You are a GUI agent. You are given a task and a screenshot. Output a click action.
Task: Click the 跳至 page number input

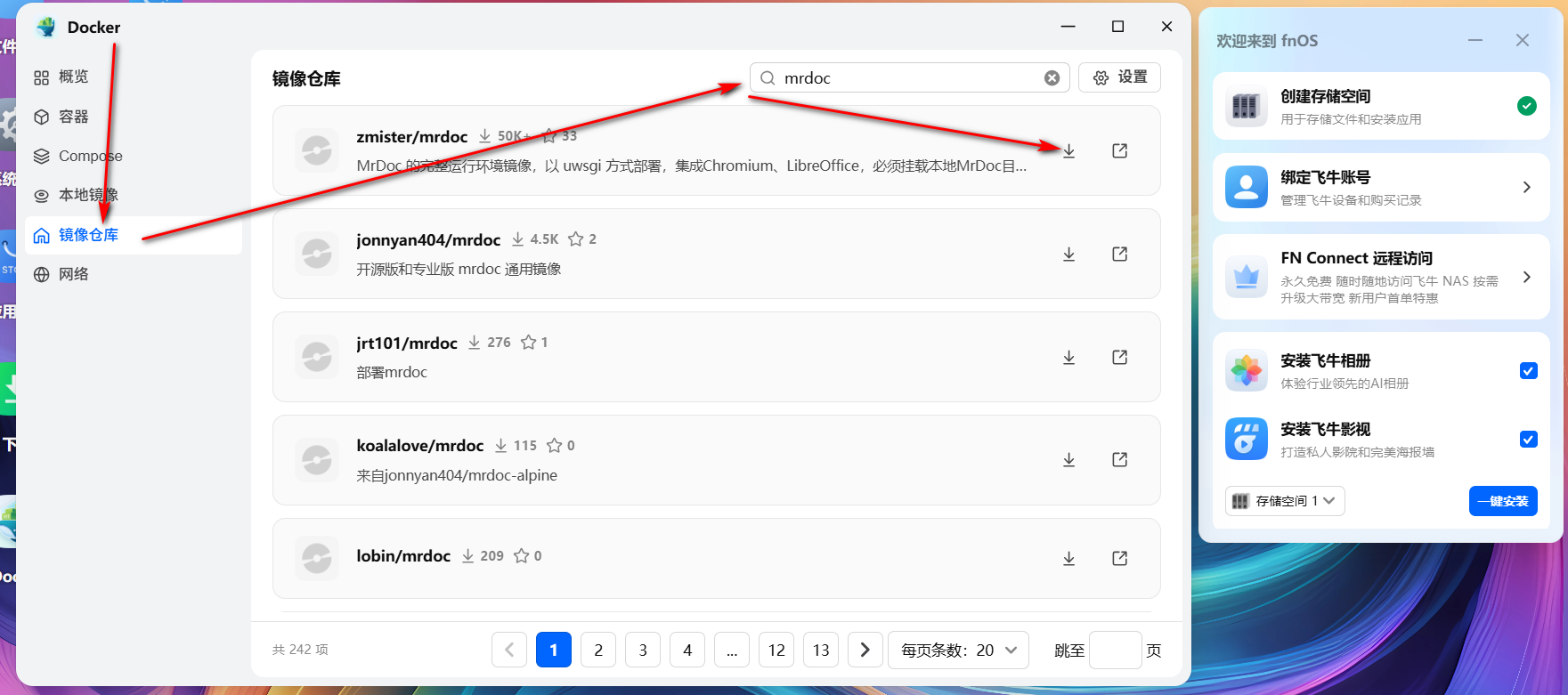[x=1115, y=651]
